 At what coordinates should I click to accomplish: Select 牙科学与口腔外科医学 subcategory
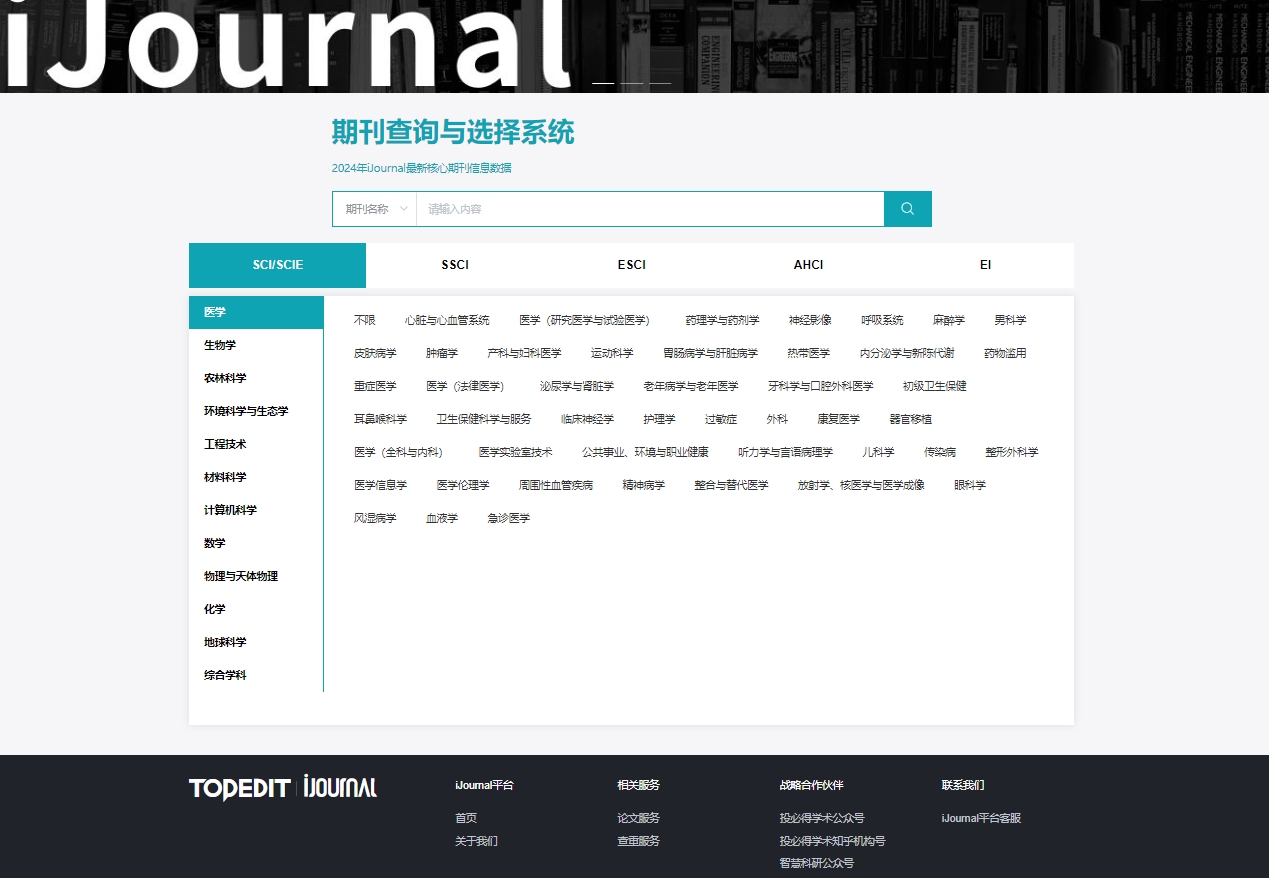click(x=820, y=386)
